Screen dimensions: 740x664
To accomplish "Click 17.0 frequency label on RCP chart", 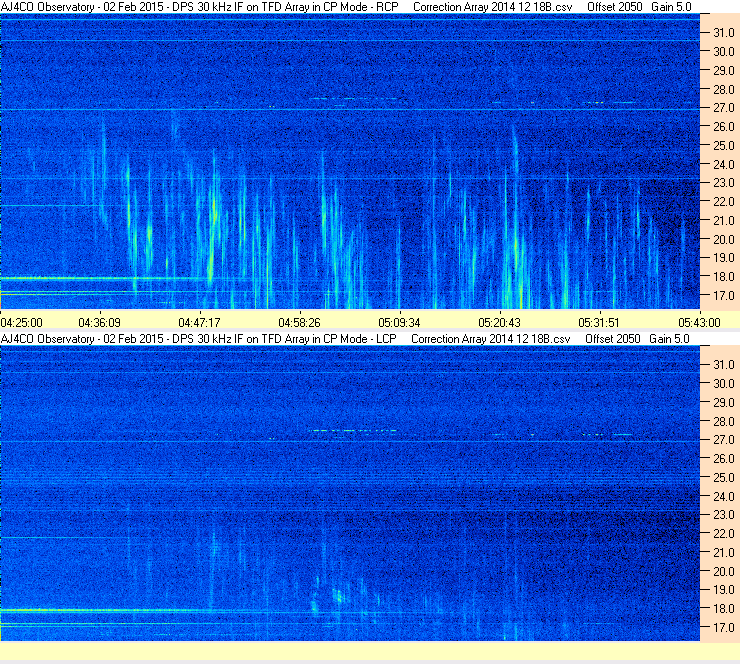I will pyautogui.click(x=724, y=295).
